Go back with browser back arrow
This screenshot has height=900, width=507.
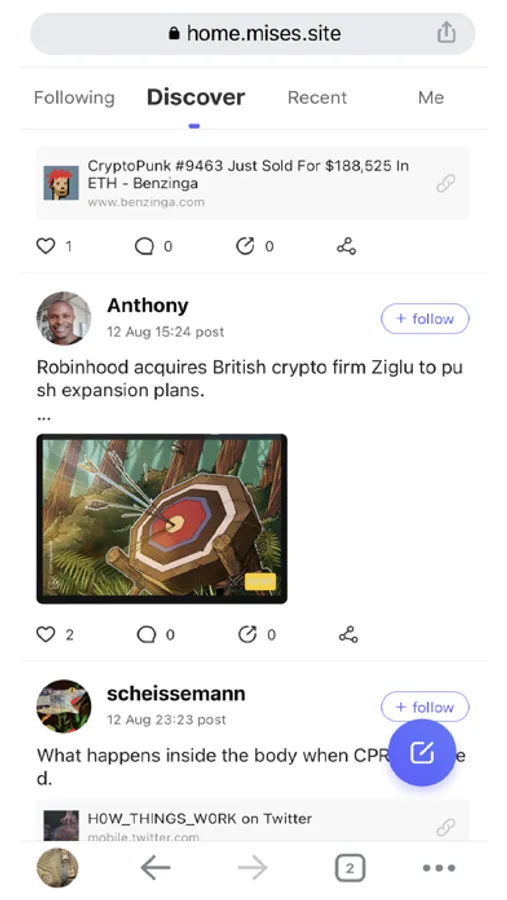156,868
